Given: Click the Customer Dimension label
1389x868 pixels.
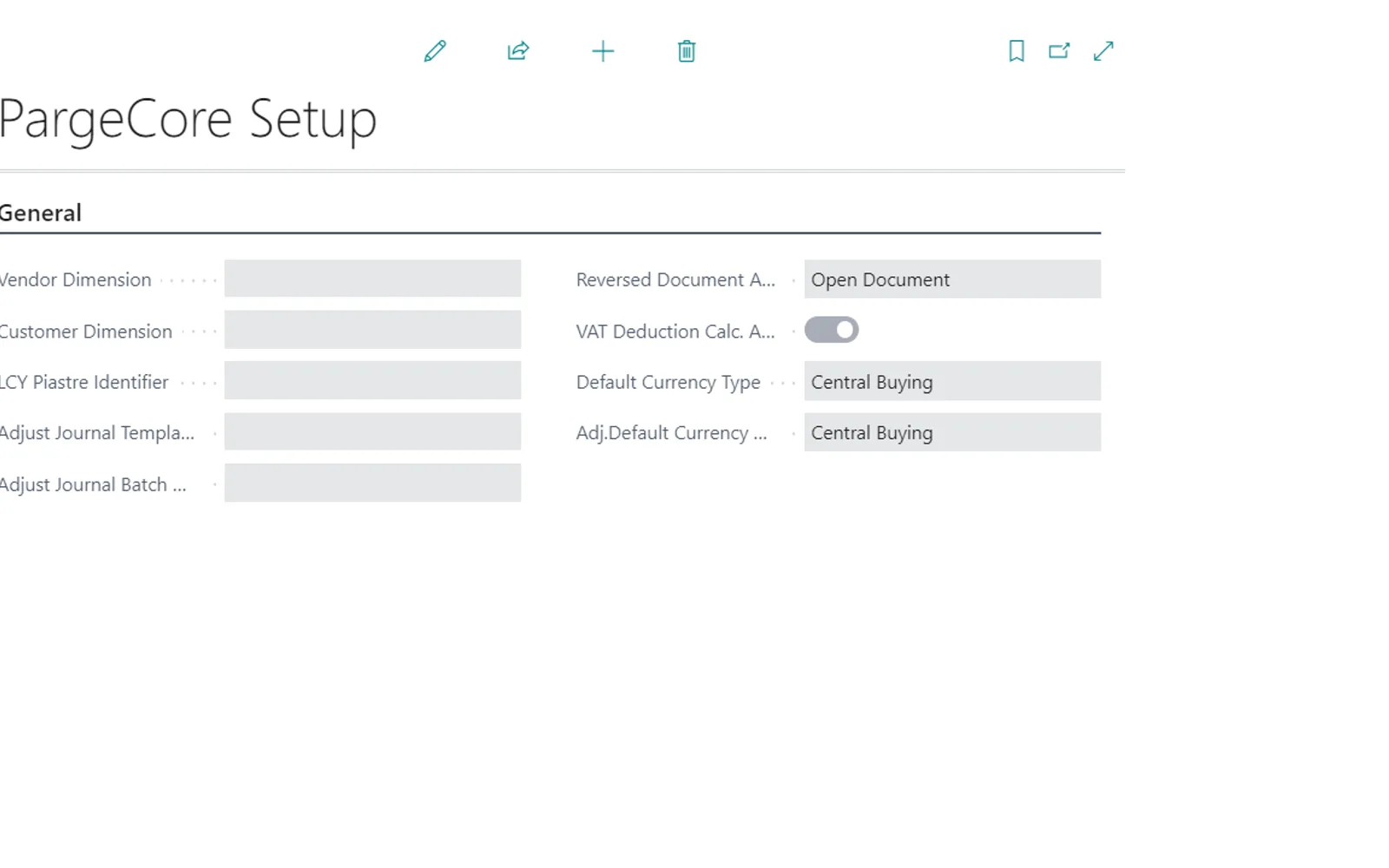Looking at the screenshot, I should click(86, 332).
